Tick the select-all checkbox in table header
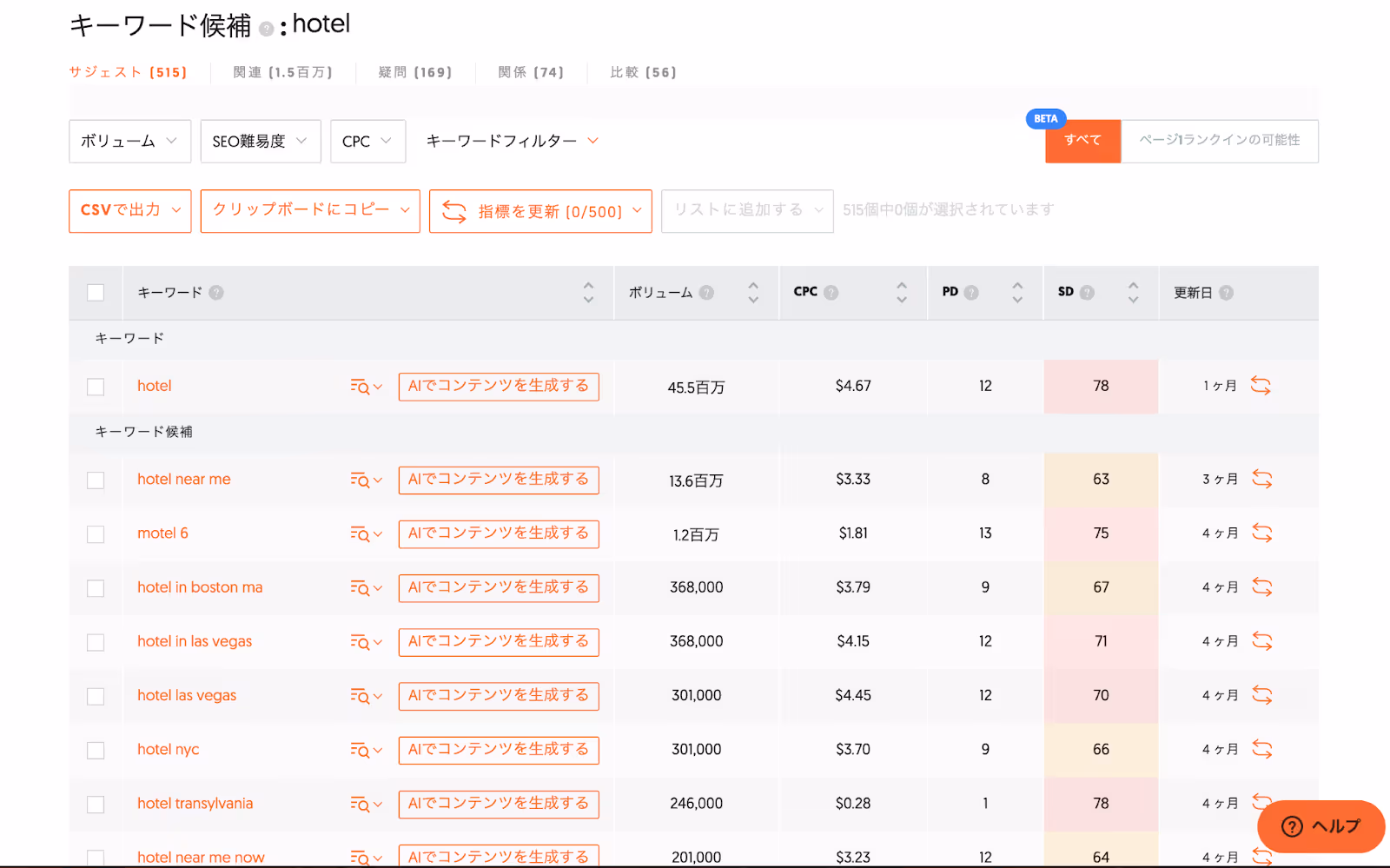Image resolution: width=1390 pixels, height=868 pixels. [x=96, y=293]
